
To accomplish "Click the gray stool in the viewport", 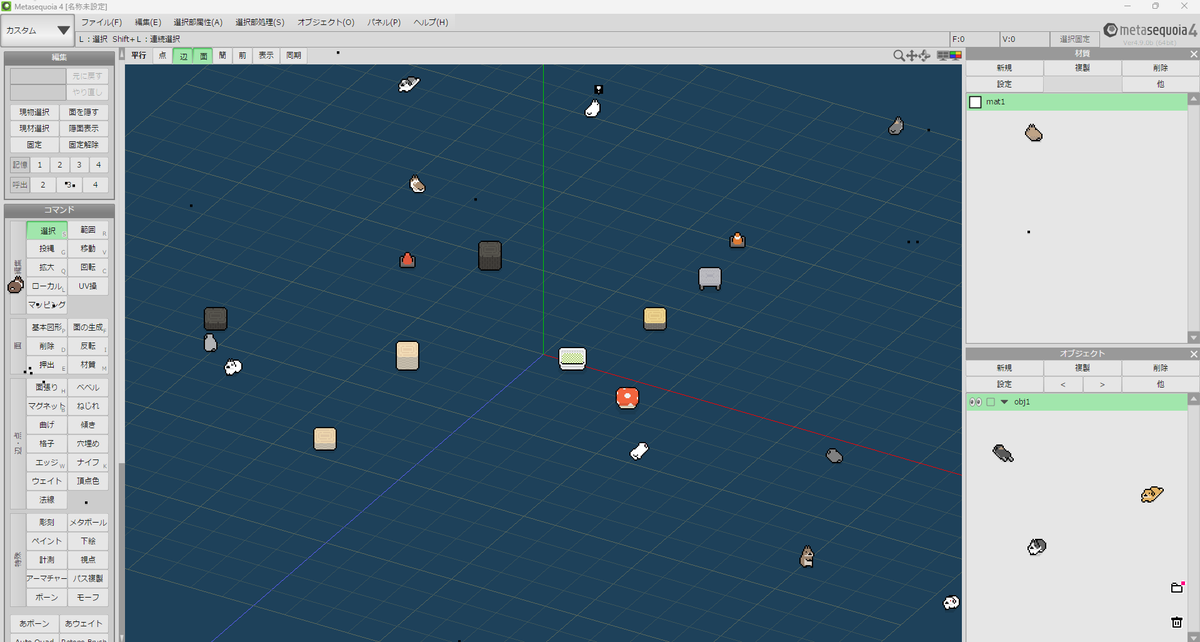I will tap(710, 279).
